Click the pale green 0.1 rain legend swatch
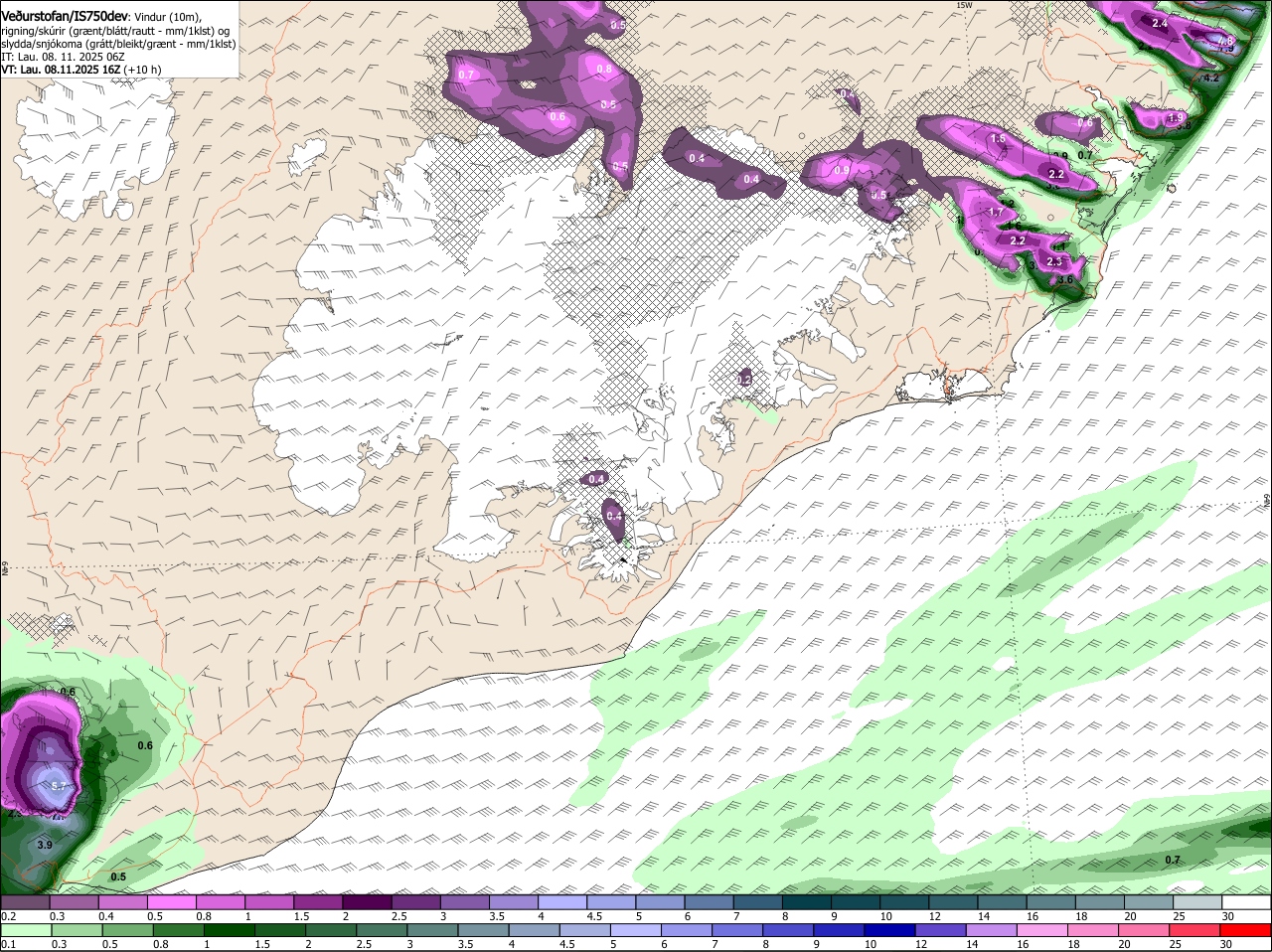Viewport: 1272px width, 952px height. pos(25,931)
